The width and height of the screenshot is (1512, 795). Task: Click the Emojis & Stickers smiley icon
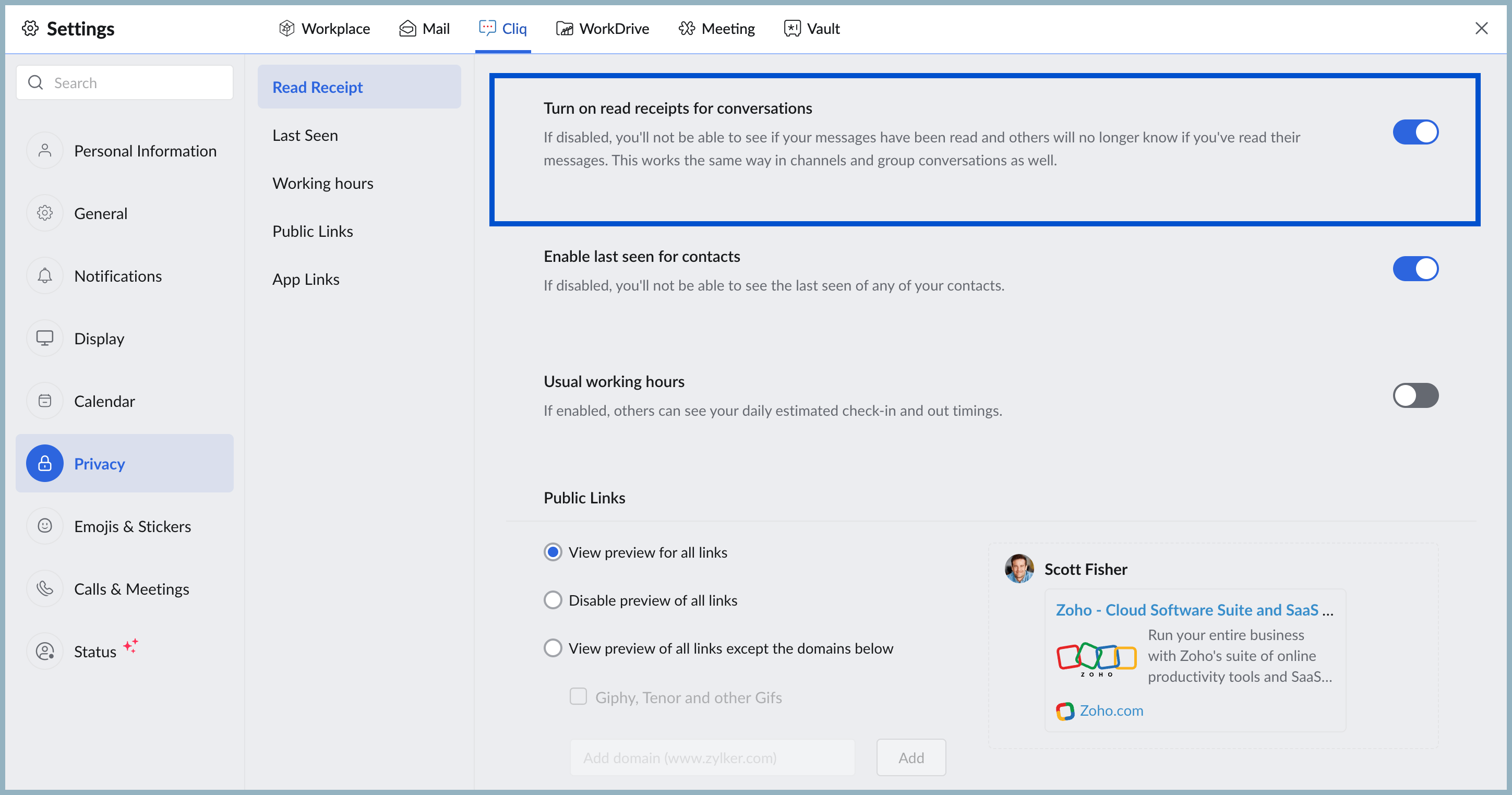pos(45,526)
